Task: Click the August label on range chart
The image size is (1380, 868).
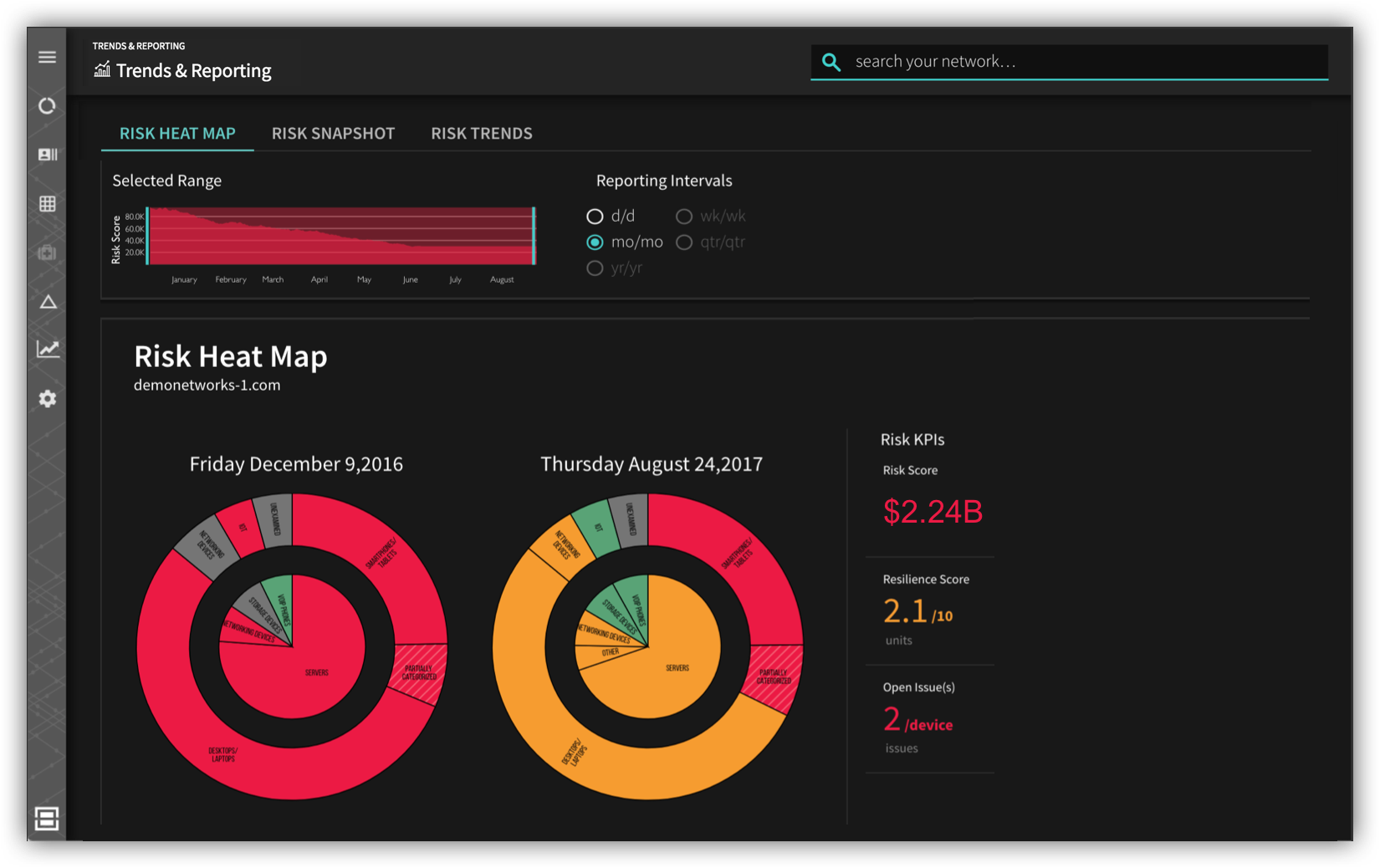Action: point(502,279)
